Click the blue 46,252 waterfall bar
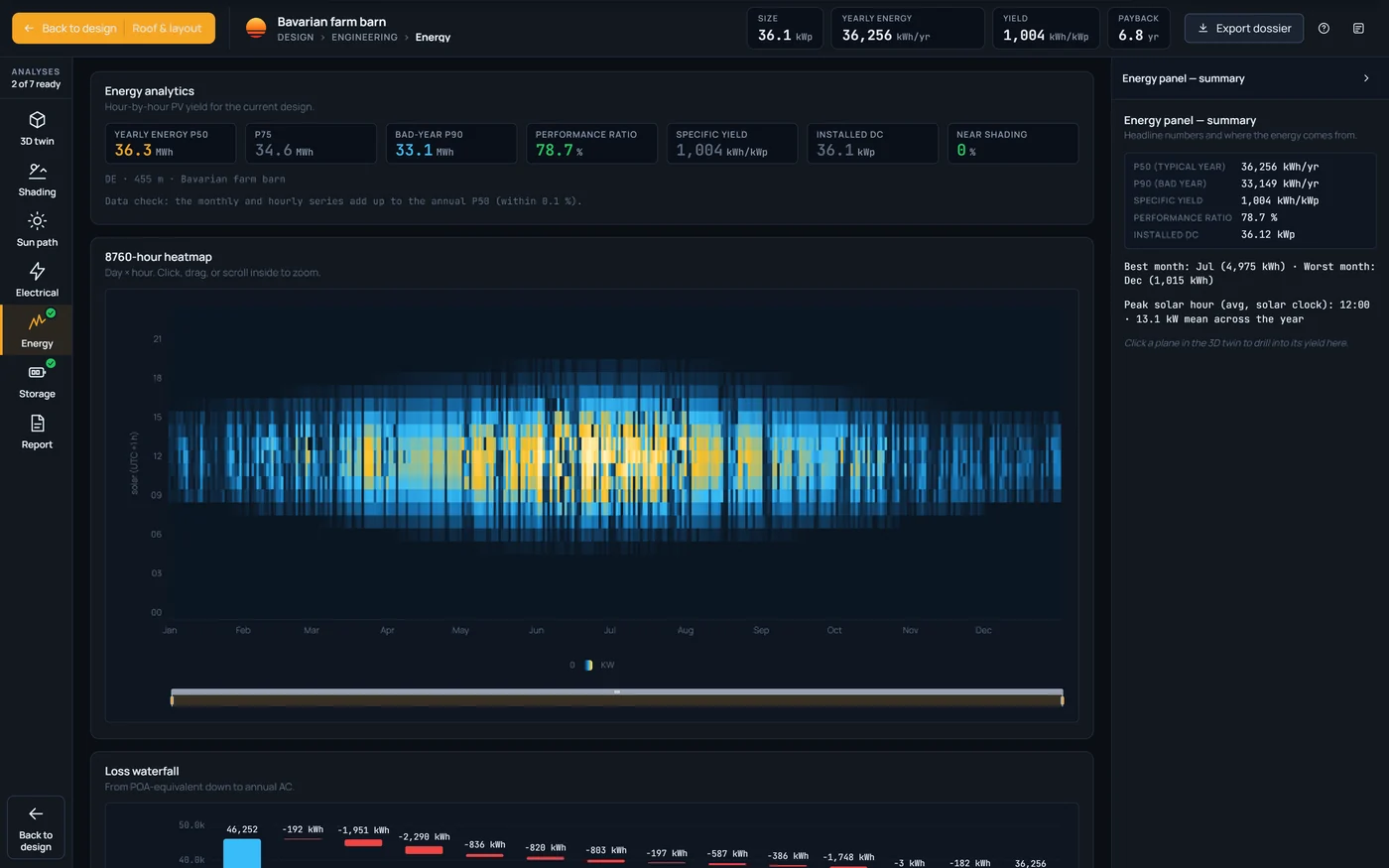Viewport: 1389px width, 868px height. [x=242, y=853]
